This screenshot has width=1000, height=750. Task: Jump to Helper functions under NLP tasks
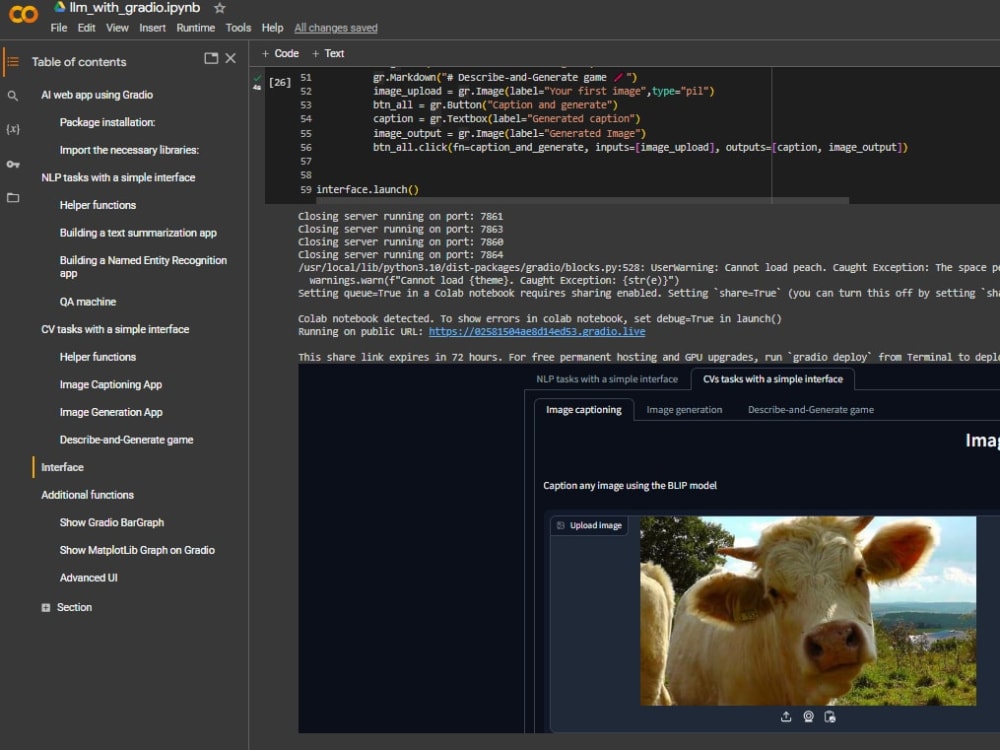(98, 205)
